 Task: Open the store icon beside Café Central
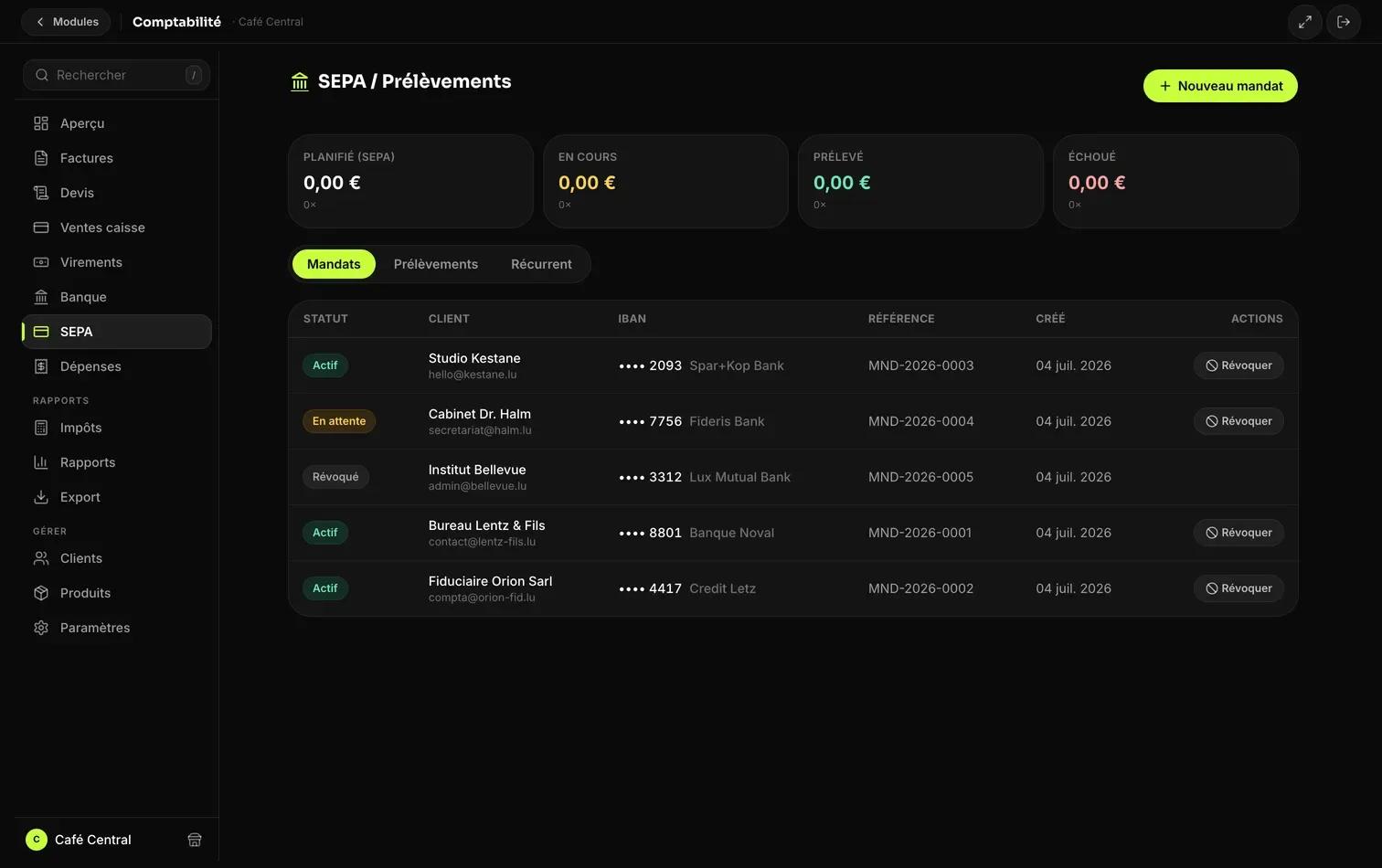[x=195, y=840]
